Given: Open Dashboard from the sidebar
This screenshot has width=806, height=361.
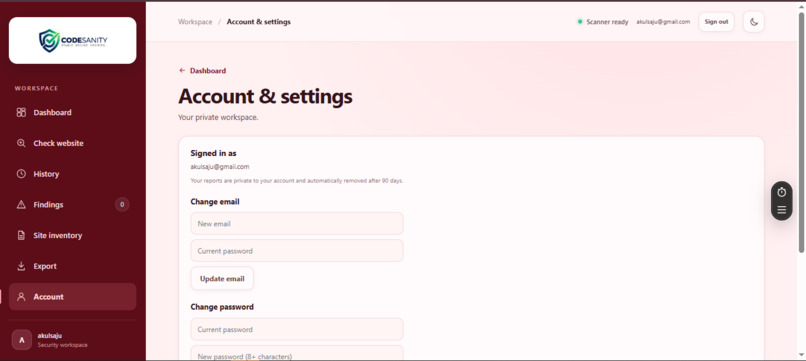Looking at the screenshot, I should tap(72, 113).
